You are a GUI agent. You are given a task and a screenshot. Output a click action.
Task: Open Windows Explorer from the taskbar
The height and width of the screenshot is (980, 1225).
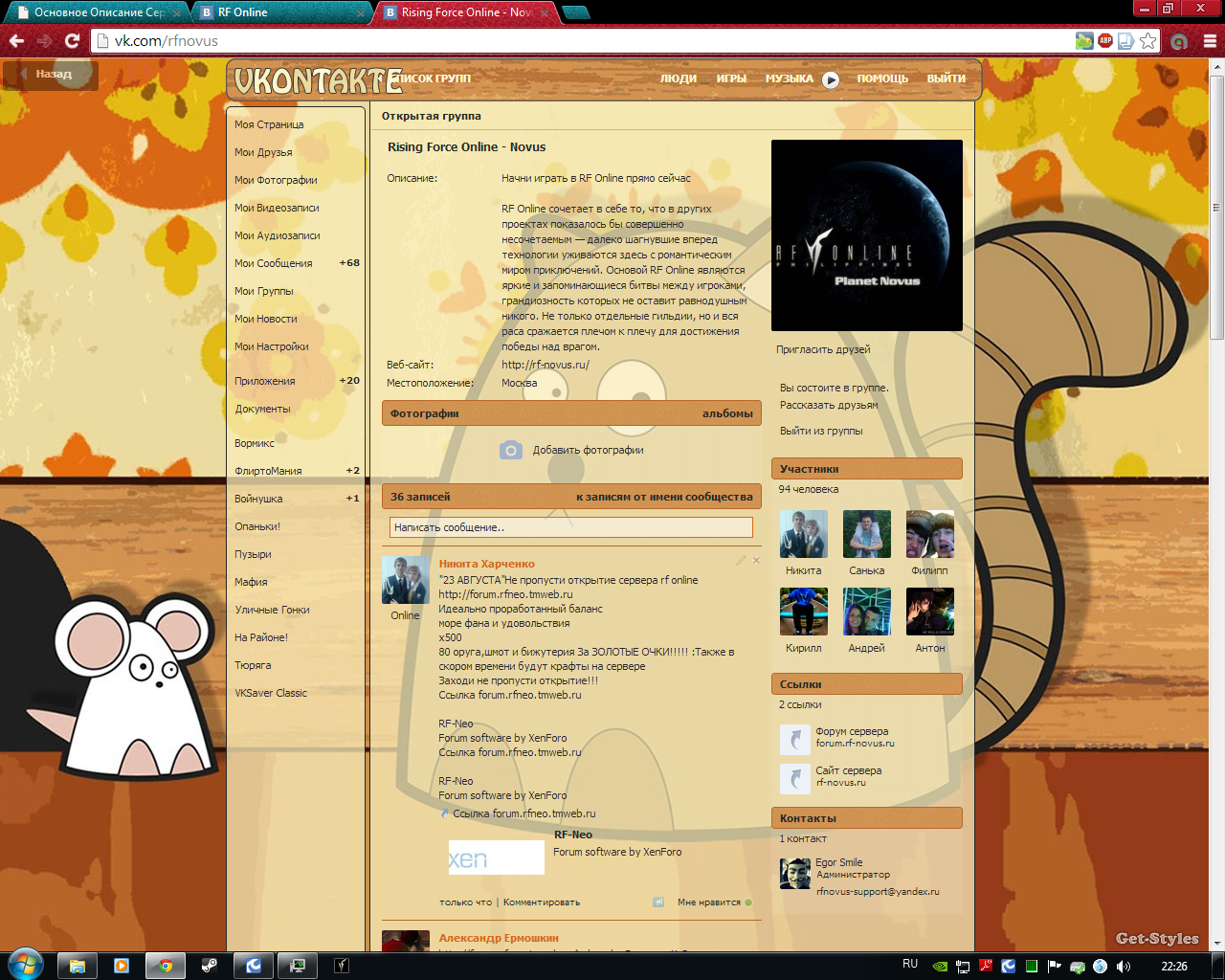pos(78,966)
